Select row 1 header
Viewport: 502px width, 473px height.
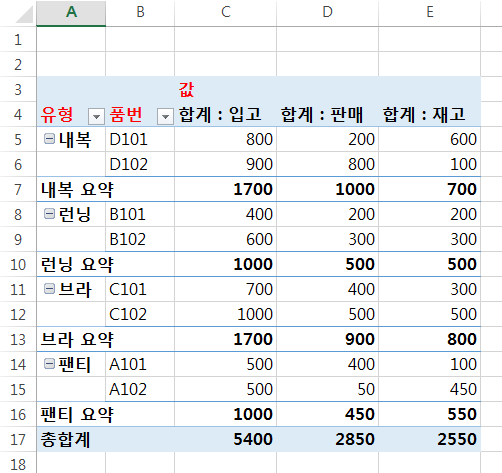click(x=18, y=39)
